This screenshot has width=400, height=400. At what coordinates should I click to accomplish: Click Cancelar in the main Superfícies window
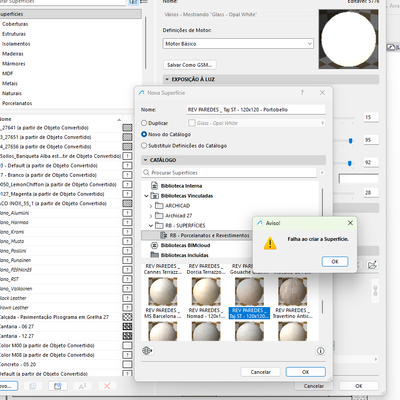click(314, 386)
